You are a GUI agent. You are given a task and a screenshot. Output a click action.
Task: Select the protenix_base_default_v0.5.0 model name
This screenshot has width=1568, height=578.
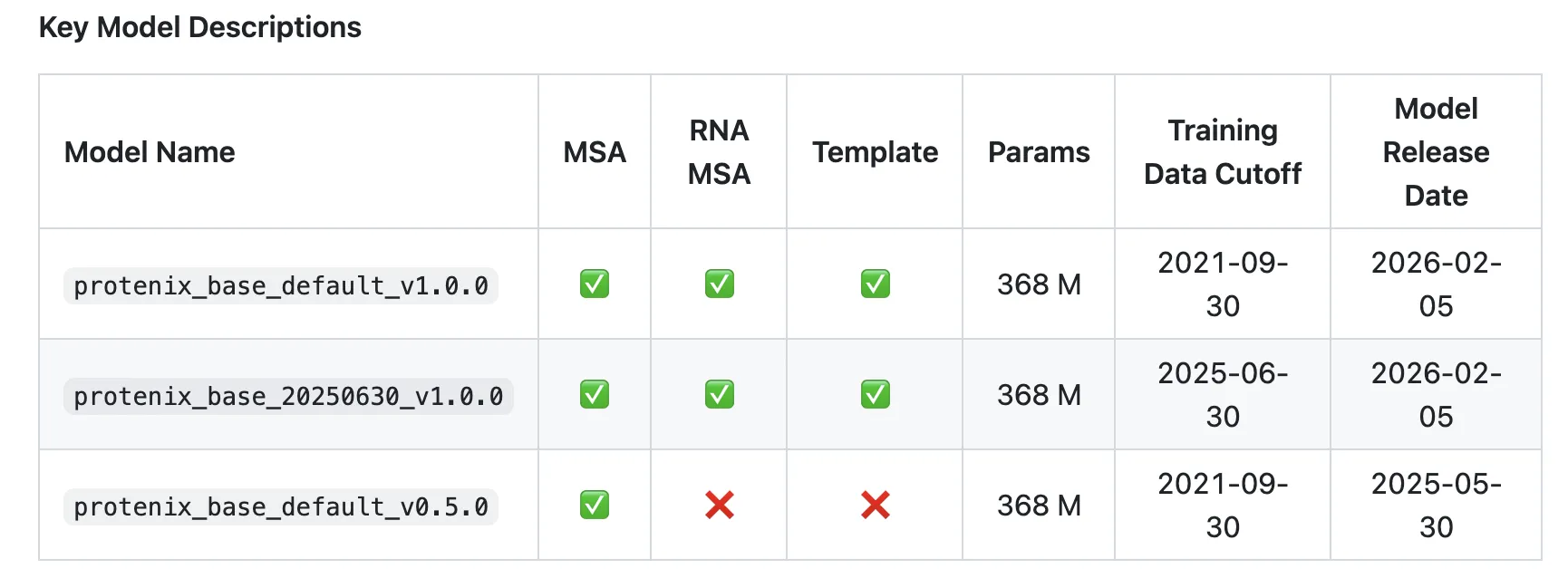click(281, 507)
